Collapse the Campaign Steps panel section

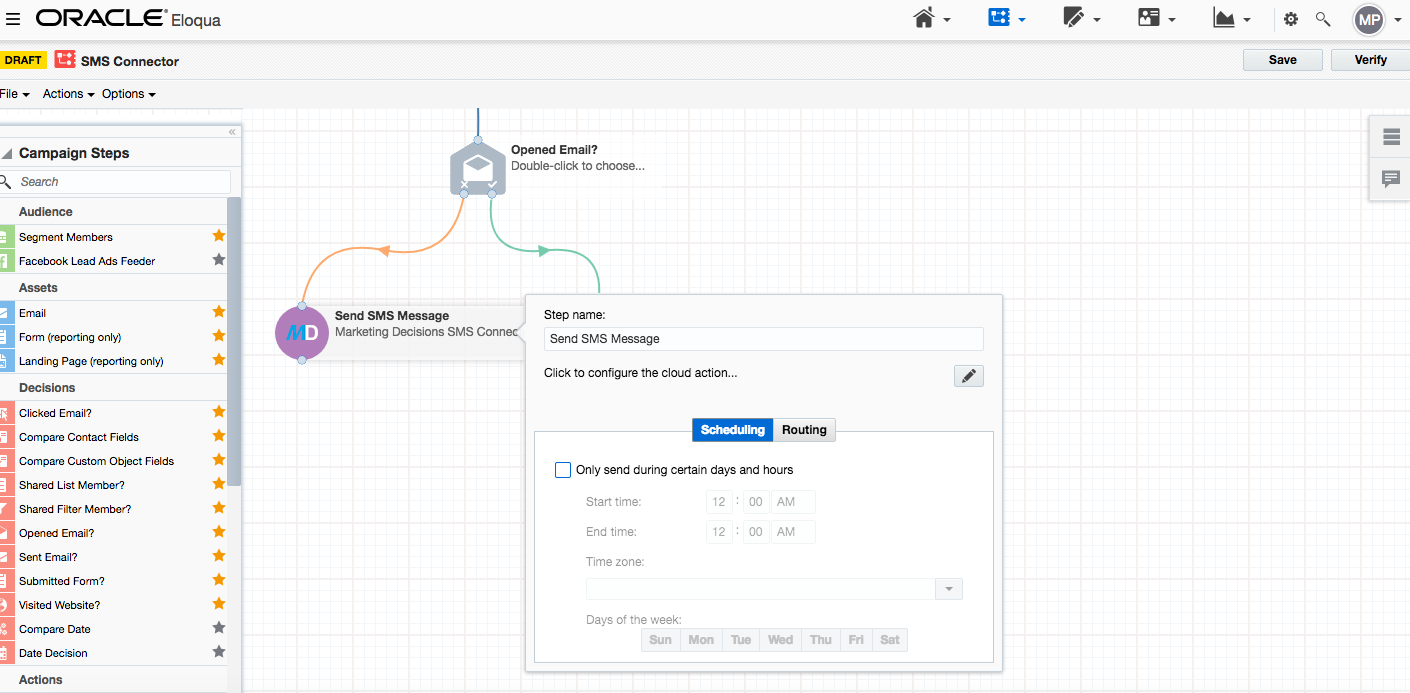point(7,153)
